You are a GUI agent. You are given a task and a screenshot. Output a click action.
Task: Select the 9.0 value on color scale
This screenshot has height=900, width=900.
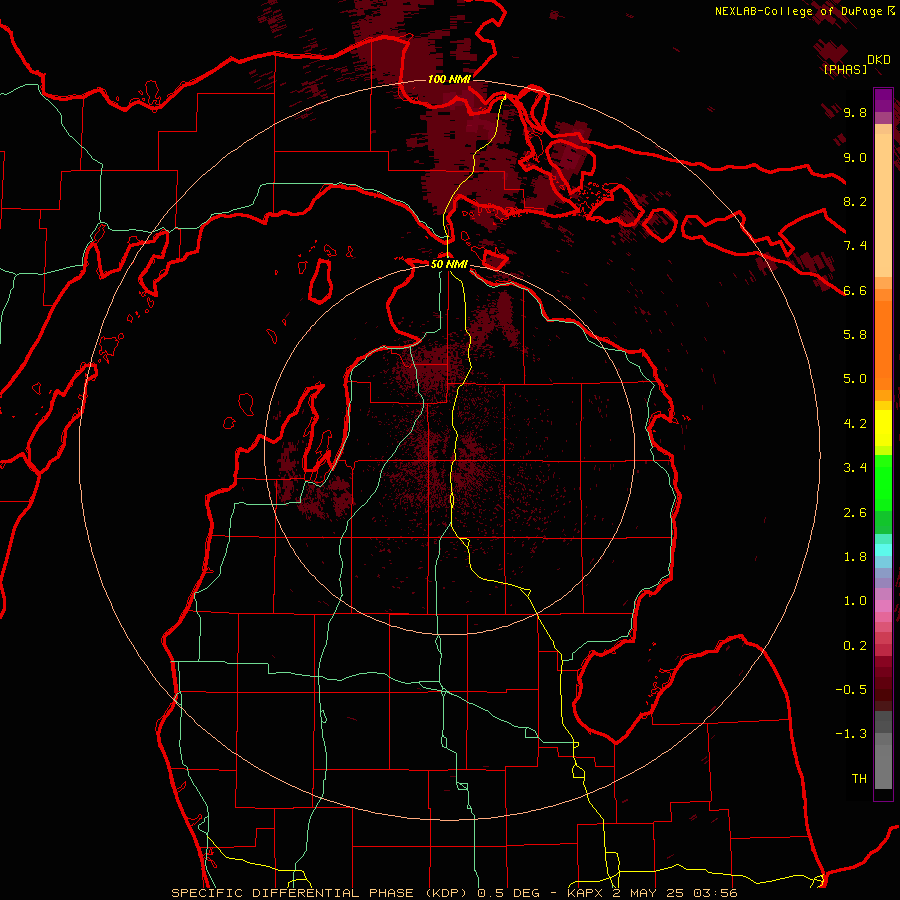(855, 157)
